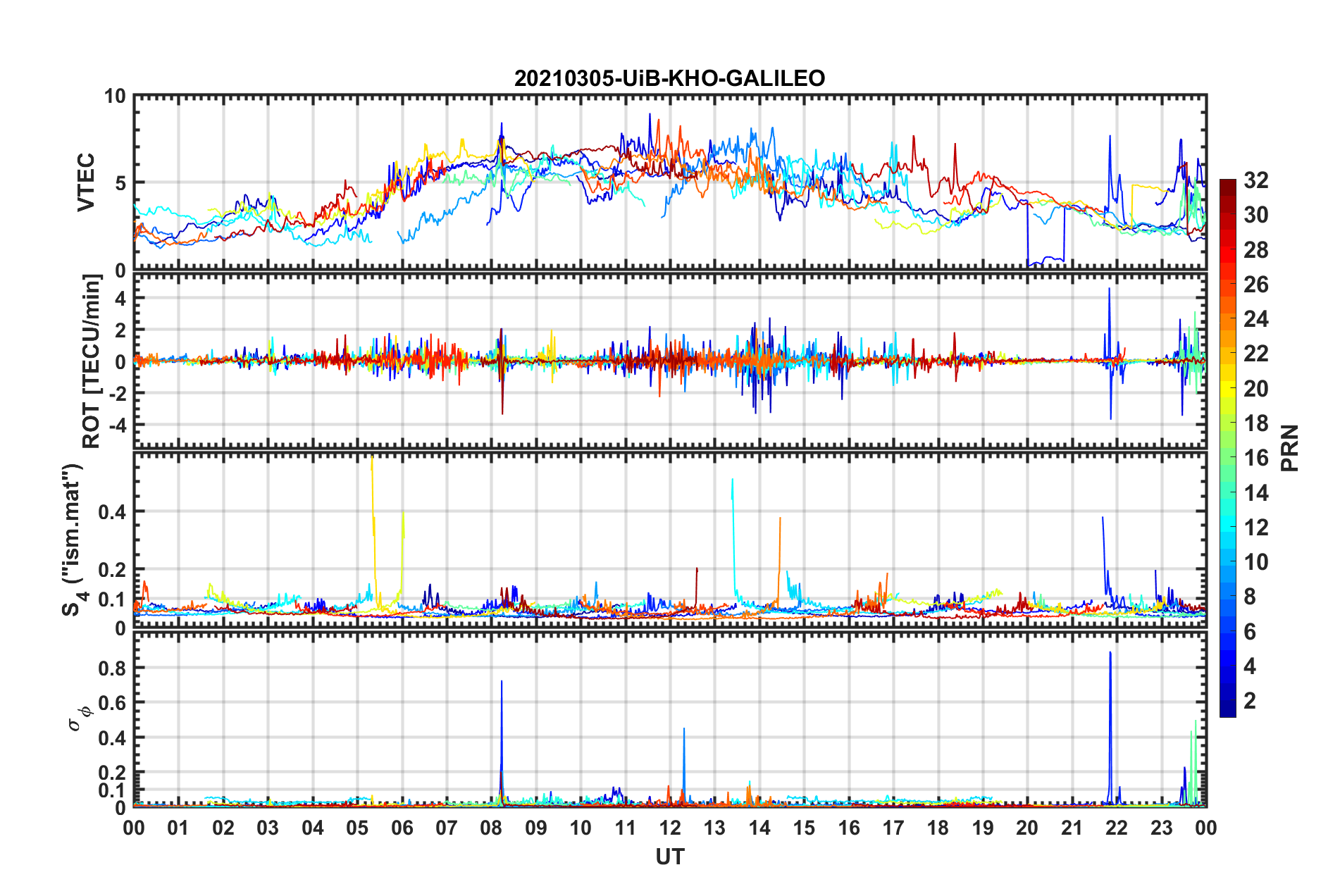Click the sigma-phi y-axis label

(x=79, y=718)
